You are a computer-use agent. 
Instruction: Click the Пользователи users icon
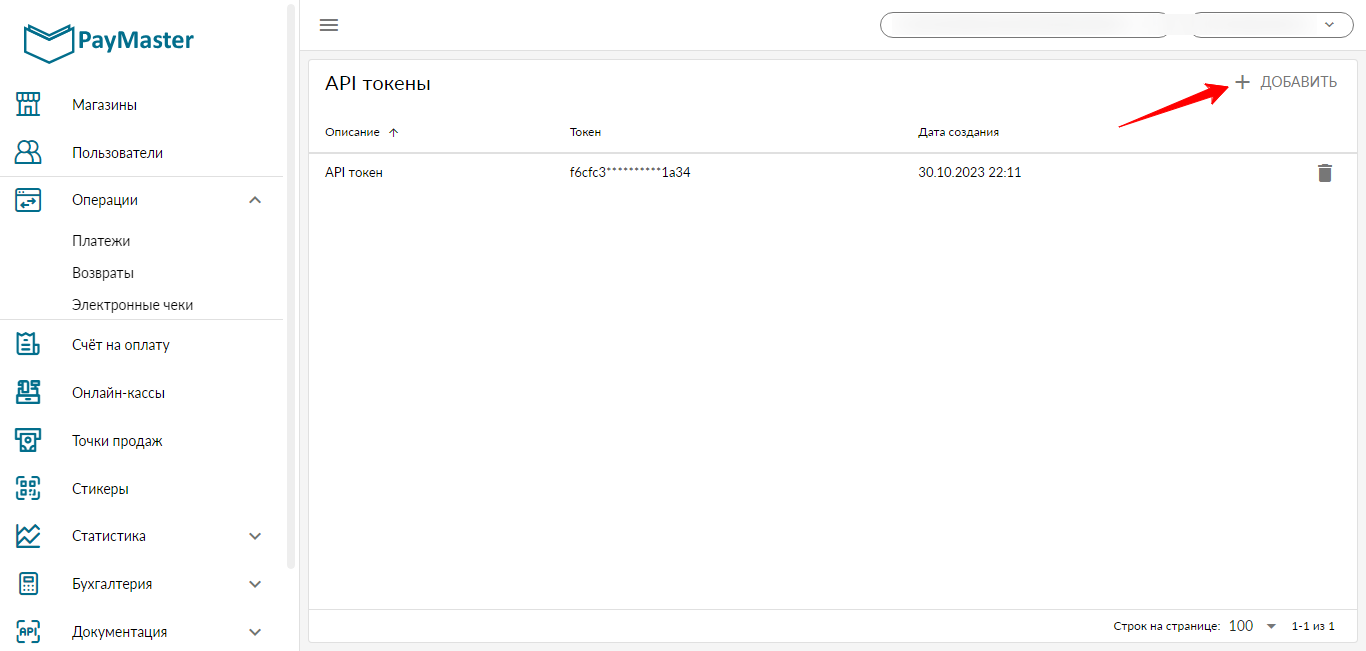pyautogui.click(x=28, y=153)
